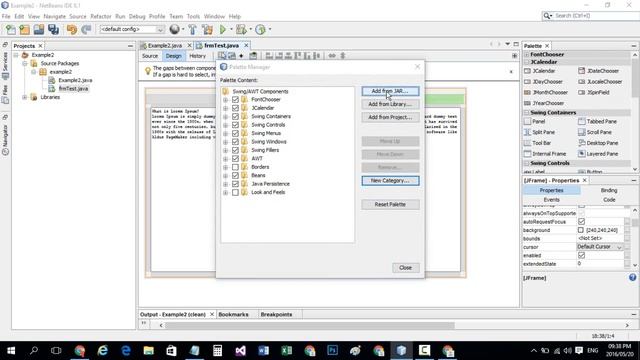The width and height of the screenshot is (640, 360).
Task: Toggle the autoRequestFocus property checkbox
Action: click(581, 222)
